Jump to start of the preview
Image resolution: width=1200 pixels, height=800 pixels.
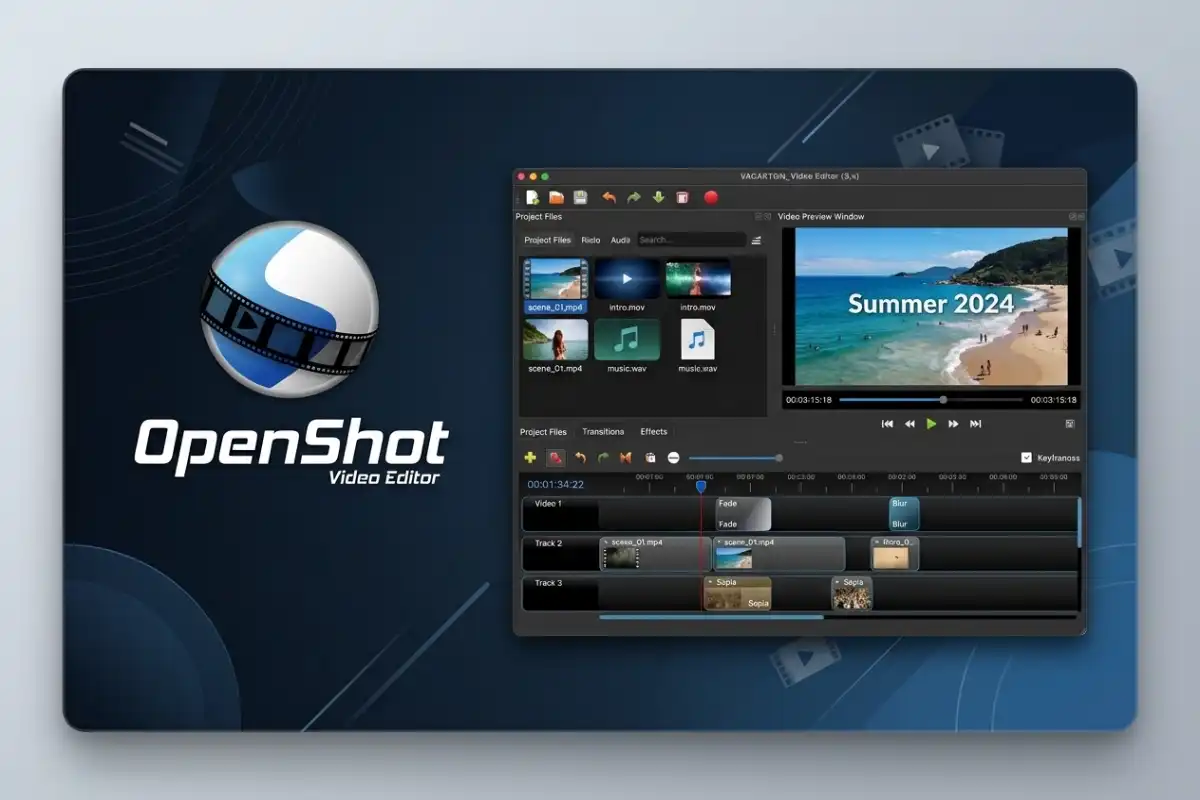887,424
